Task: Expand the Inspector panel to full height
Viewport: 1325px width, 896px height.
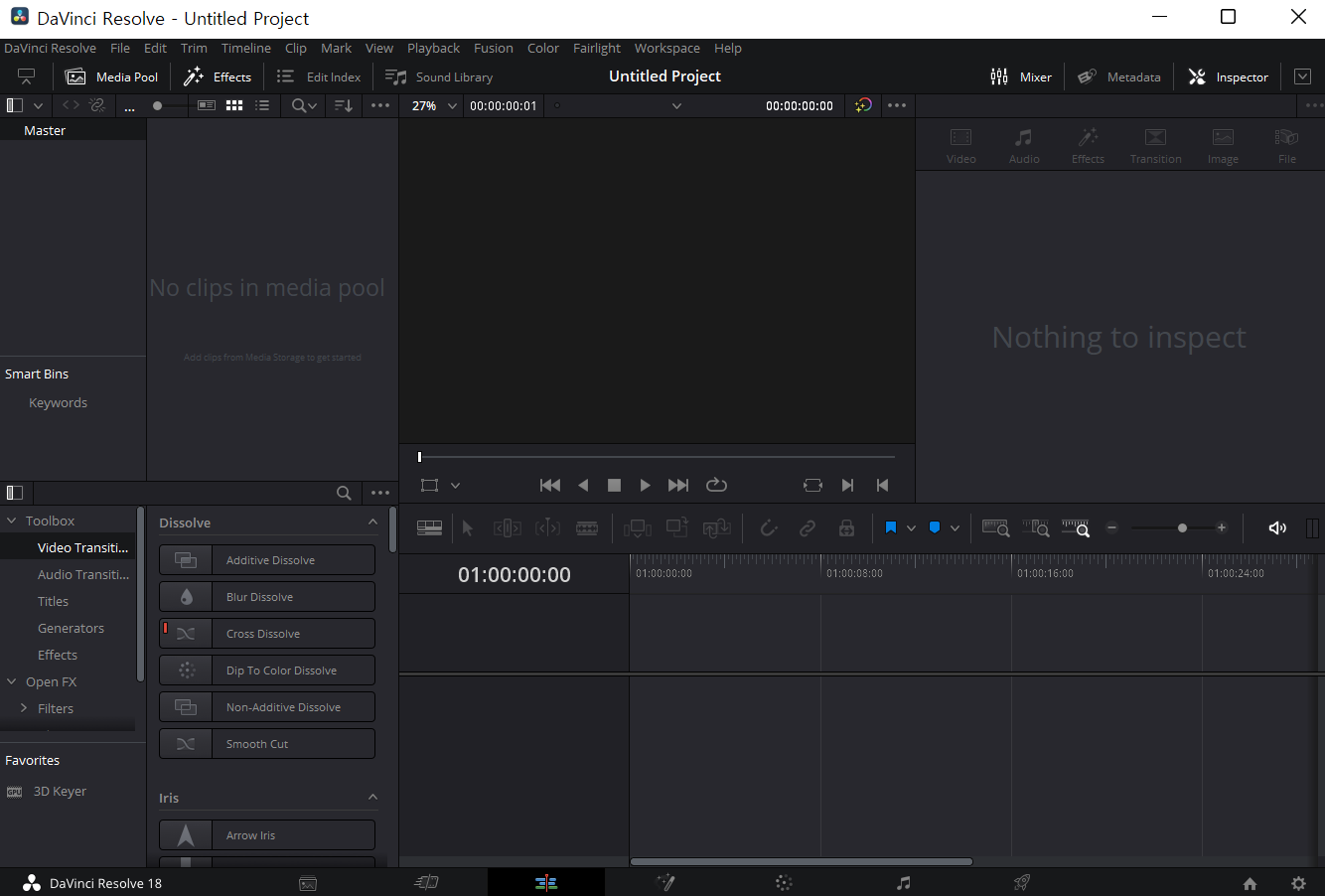Action: (1302, 76)
